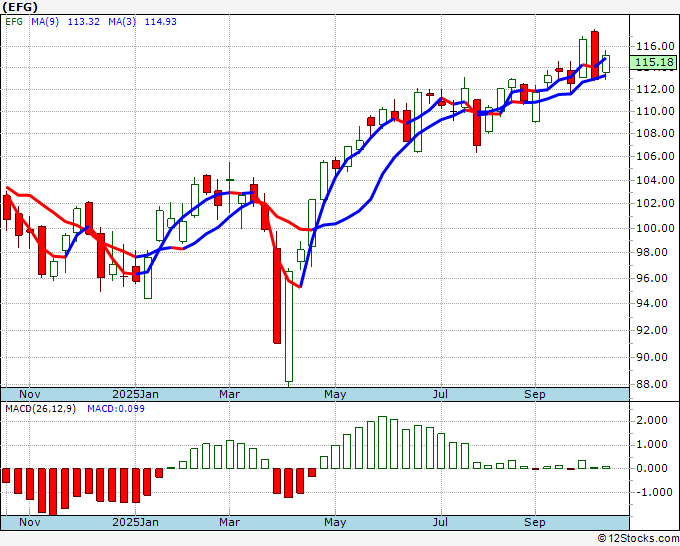680x546 pixels.
Task: Click the 104.00 price axis label
Action: pyautogui.click(x=655, y=180)
